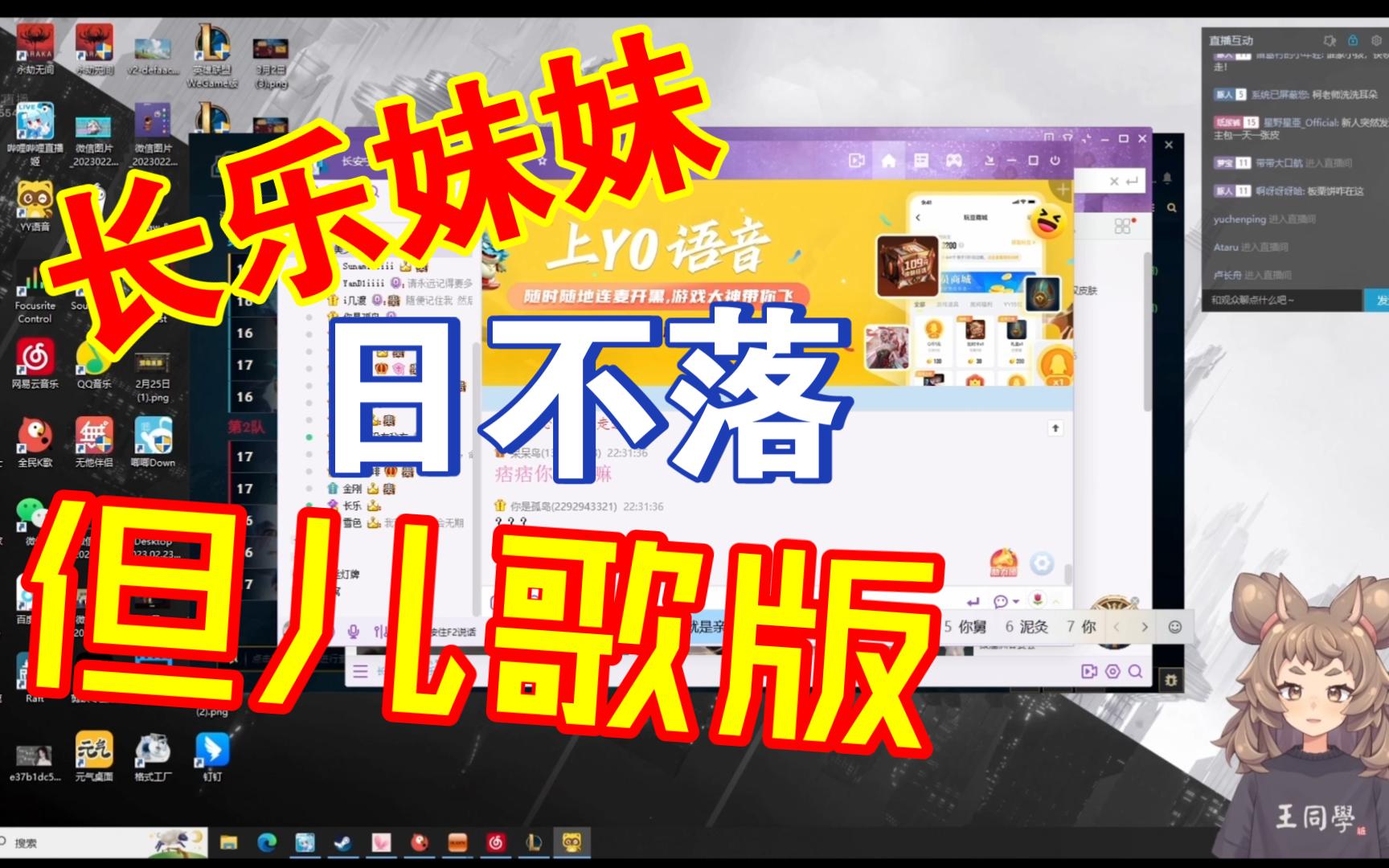Open the 哔哩哔哩直播姬 desktop shortcut
The height and width of the screenshot is (868, 1389).
click(35, 135)
